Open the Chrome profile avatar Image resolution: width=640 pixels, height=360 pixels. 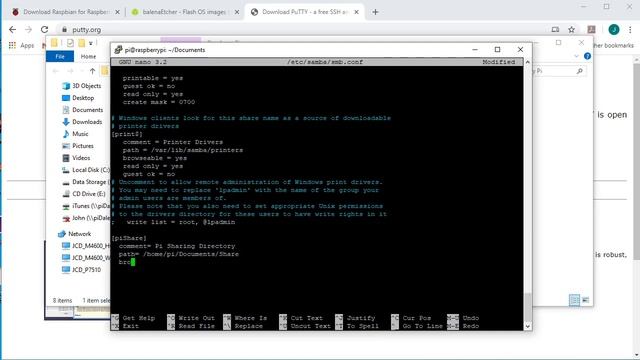(614, 29)
